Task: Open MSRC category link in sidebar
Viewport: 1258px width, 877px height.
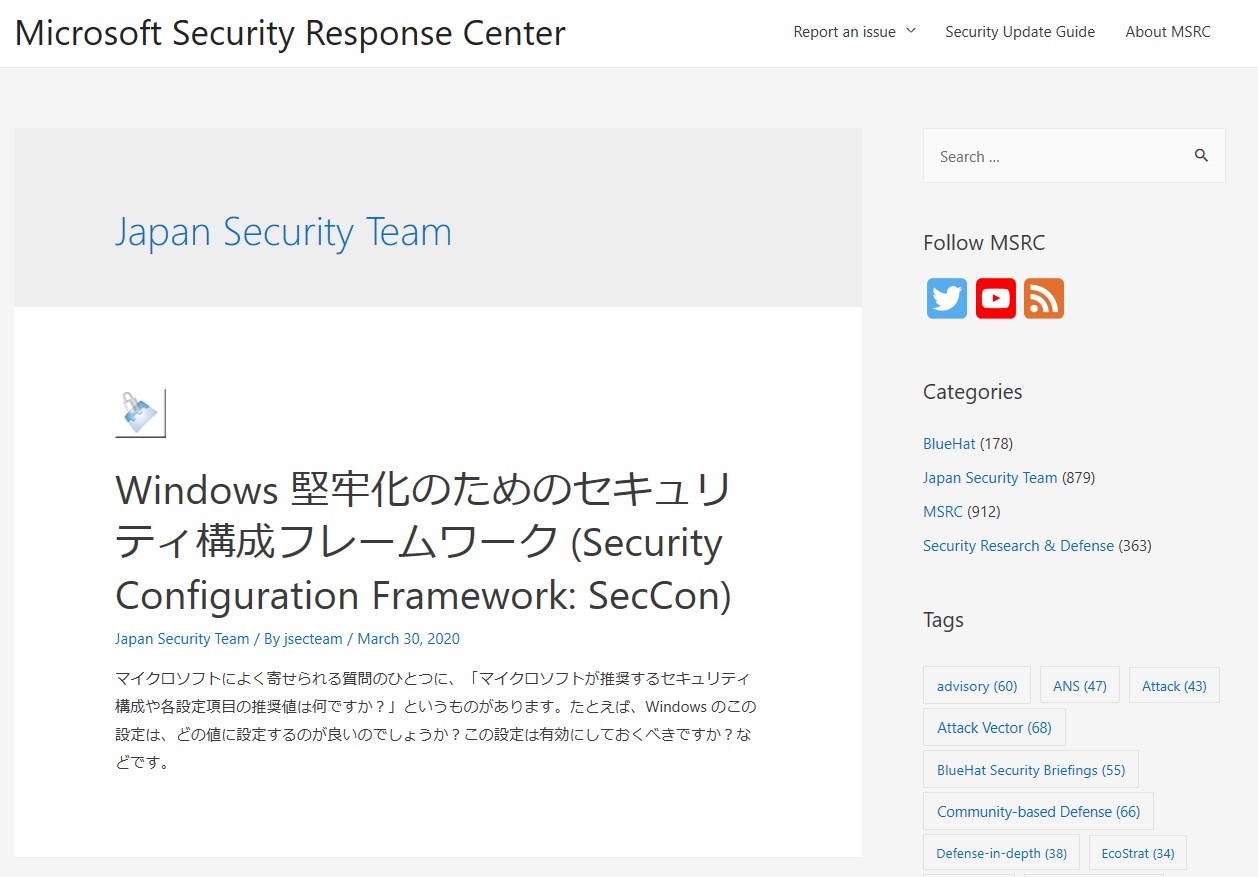Action: [943, 512]
